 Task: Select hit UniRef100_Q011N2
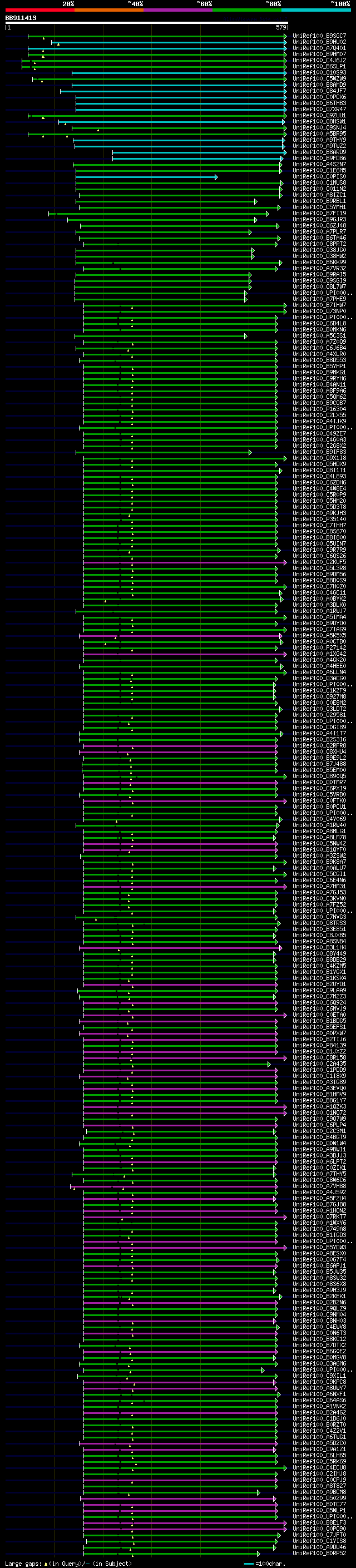(x=319, y=189)
